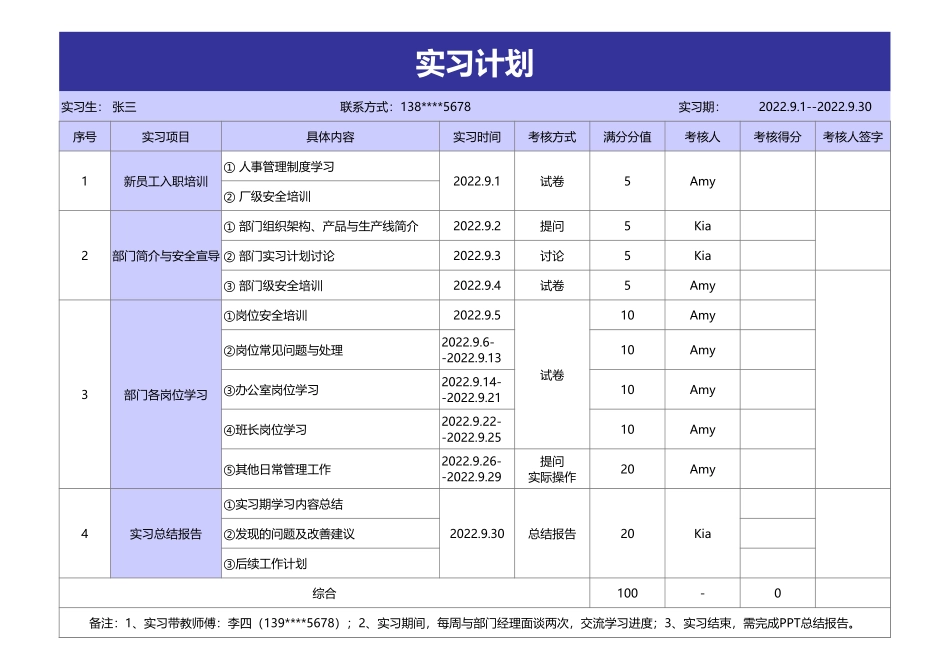Select cell ③ 部门级安全培训
The image size is (950, 672).
click(x=330, y=285)
